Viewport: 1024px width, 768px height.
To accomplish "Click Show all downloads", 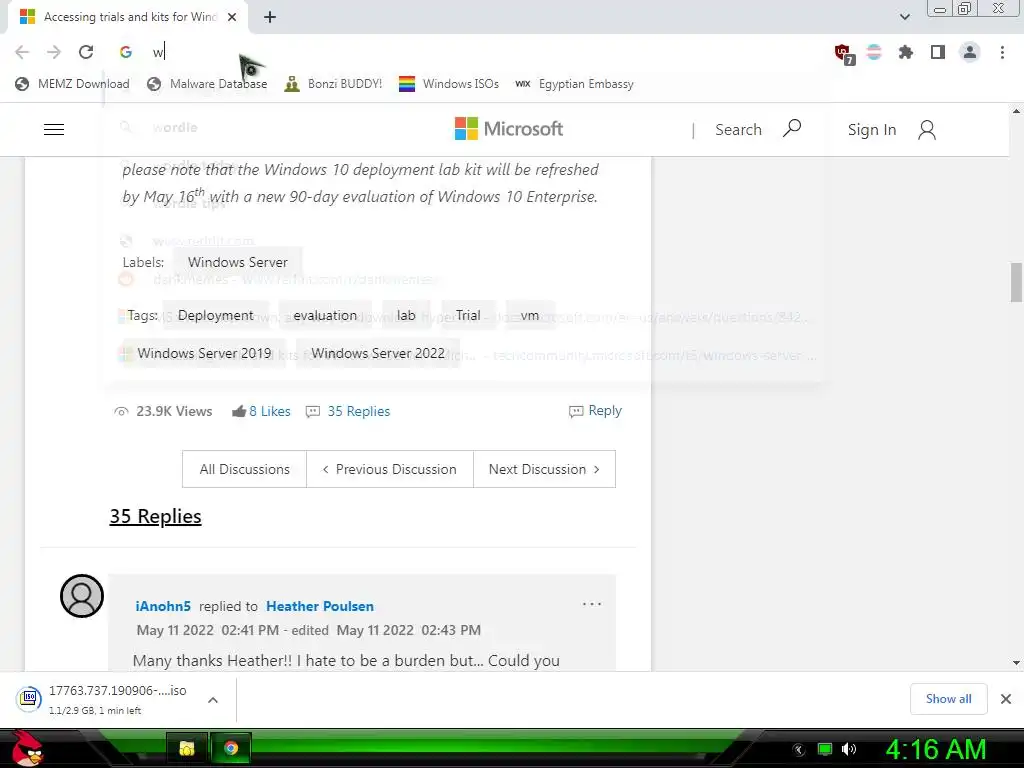I will [x=948, y=699].
